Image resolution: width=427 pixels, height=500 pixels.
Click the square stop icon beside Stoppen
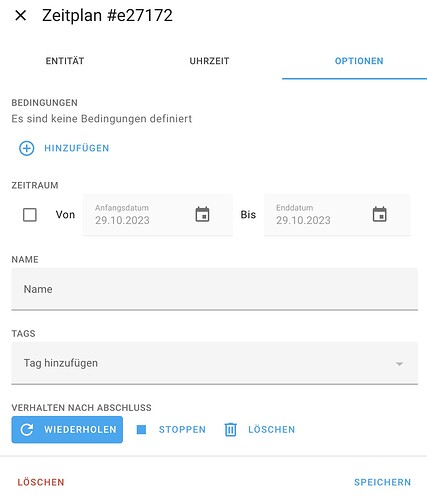coord(141,430)
